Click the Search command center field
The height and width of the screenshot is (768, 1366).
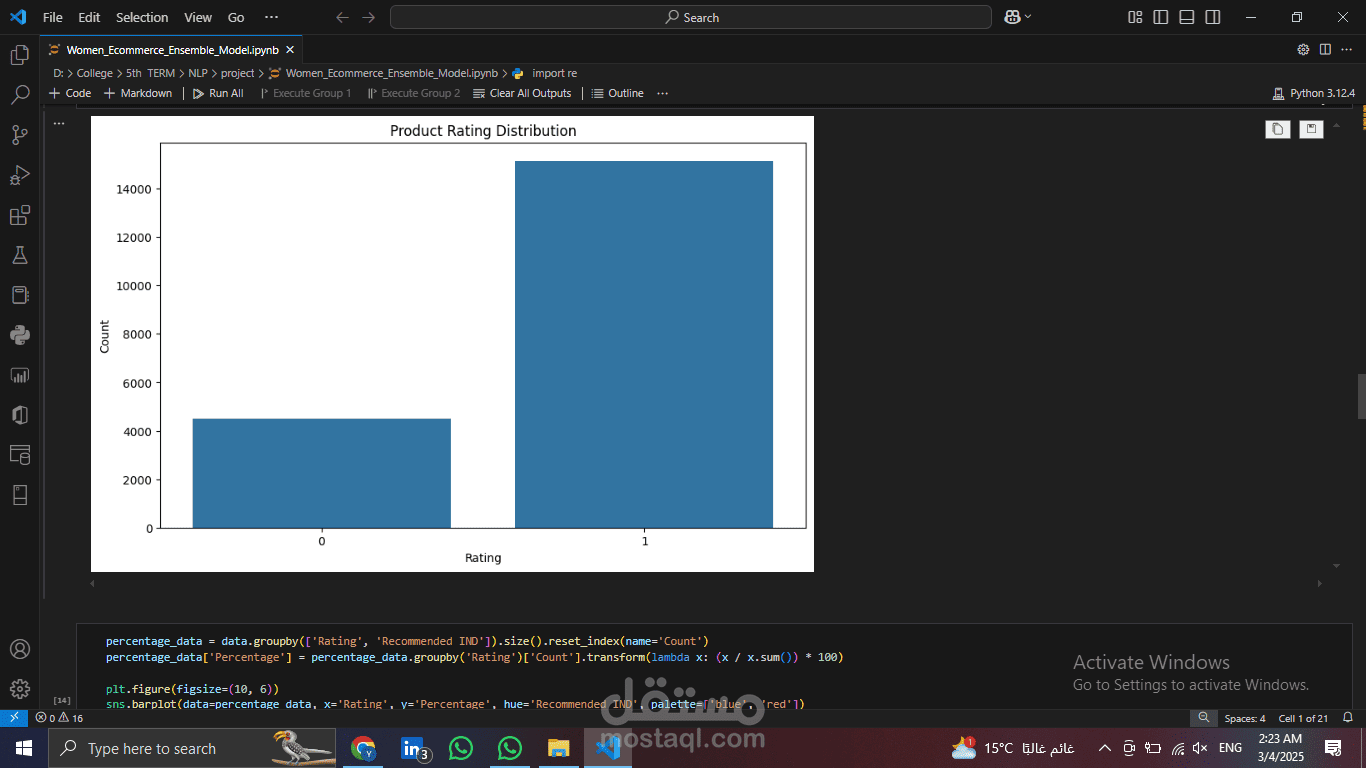[x=691, y=17]
